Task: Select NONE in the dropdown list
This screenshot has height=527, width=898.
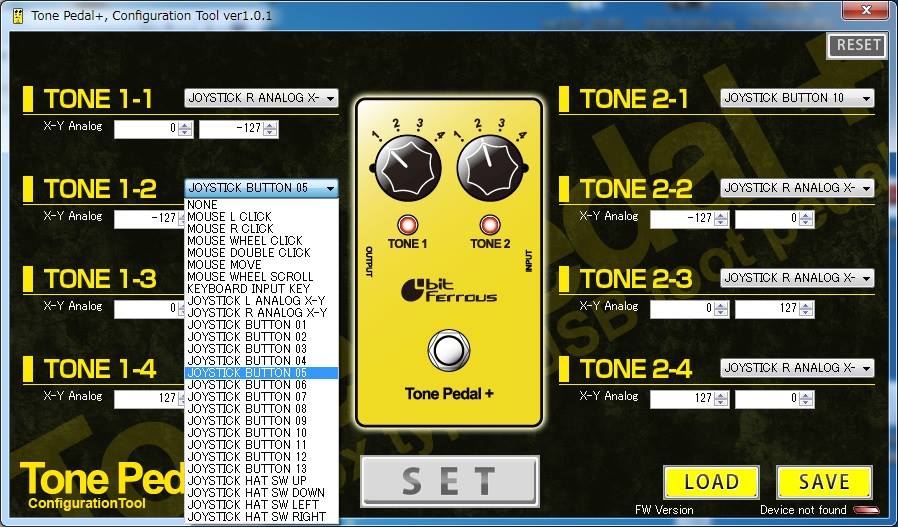Action: coord(261,204)
